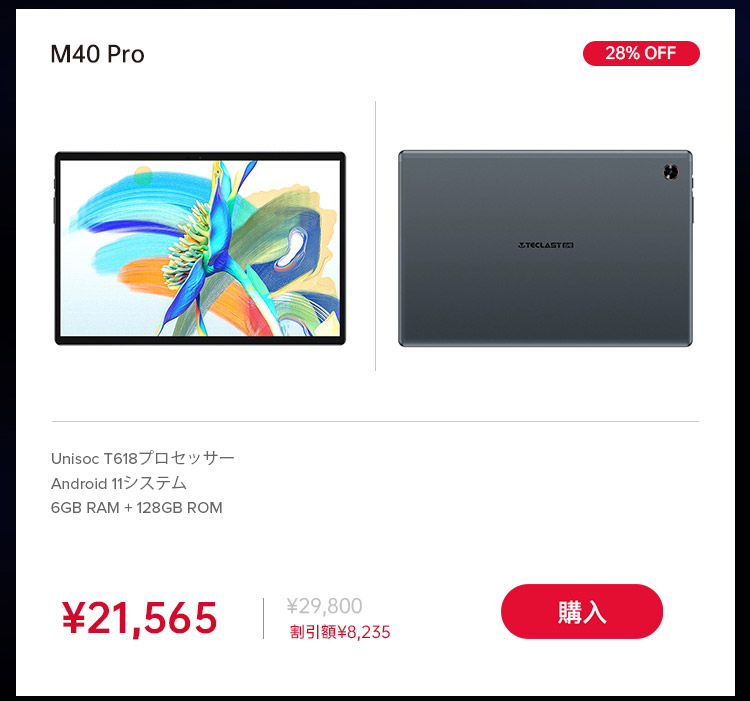Click the 28% OFF discount badge

click(x=641, y=53)
